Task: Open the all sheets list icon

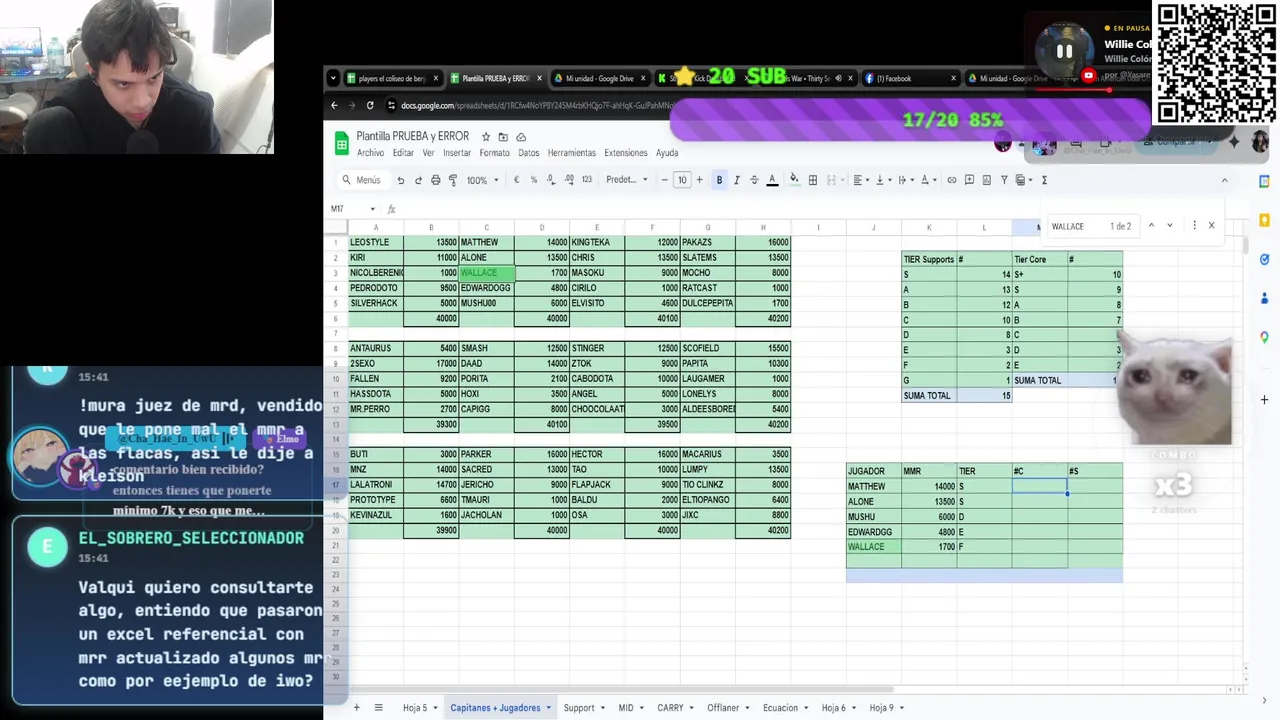Action: [378, 708]
